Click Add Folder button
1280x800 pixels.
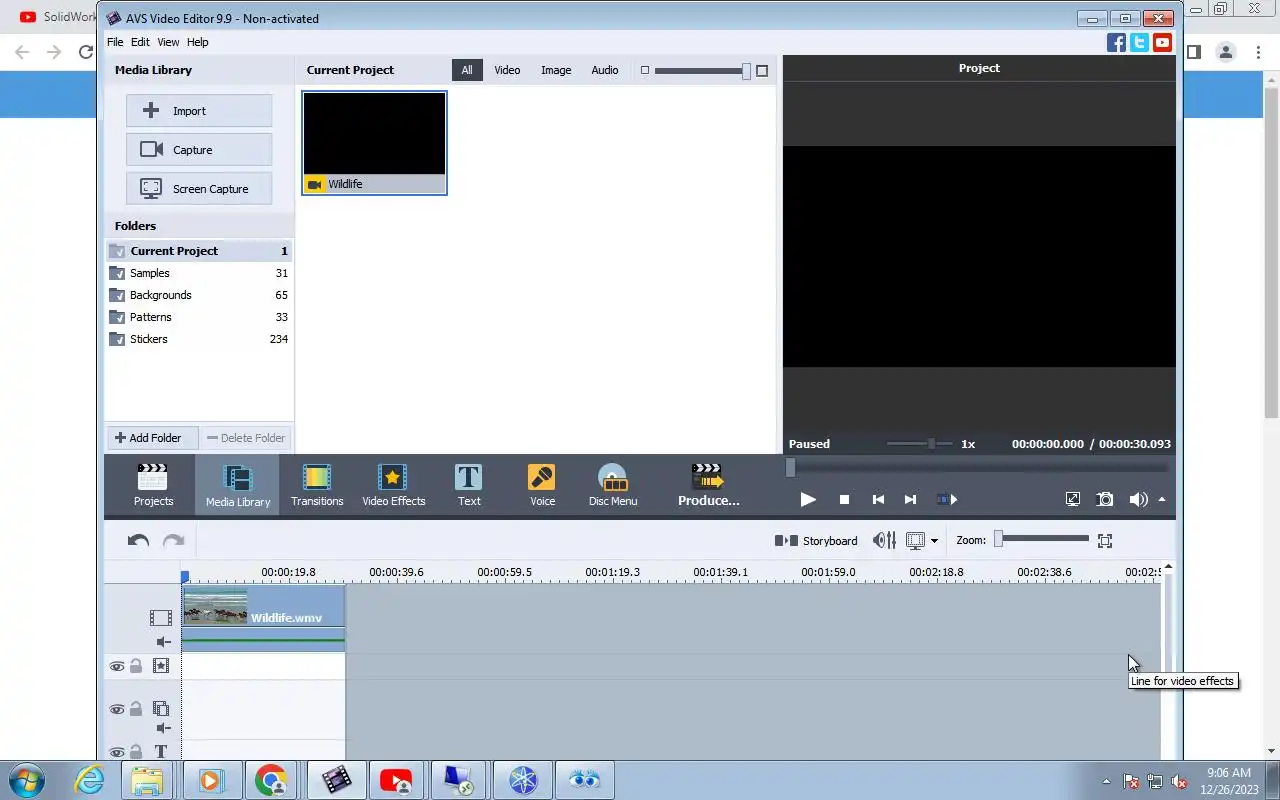(x=153, y=438)
